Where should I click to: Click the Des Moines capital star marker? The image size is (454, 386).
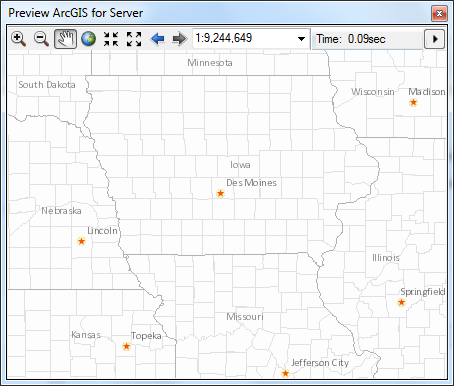220,193
